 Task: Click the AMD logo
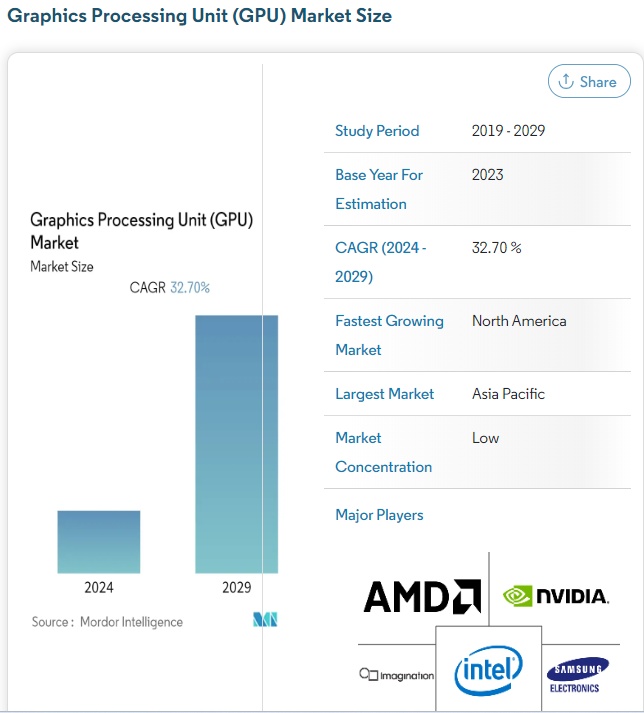422,596
